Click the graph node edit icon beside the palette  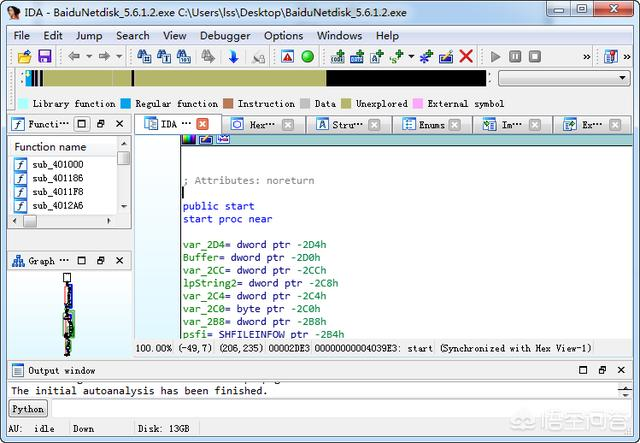coord(206,139)
